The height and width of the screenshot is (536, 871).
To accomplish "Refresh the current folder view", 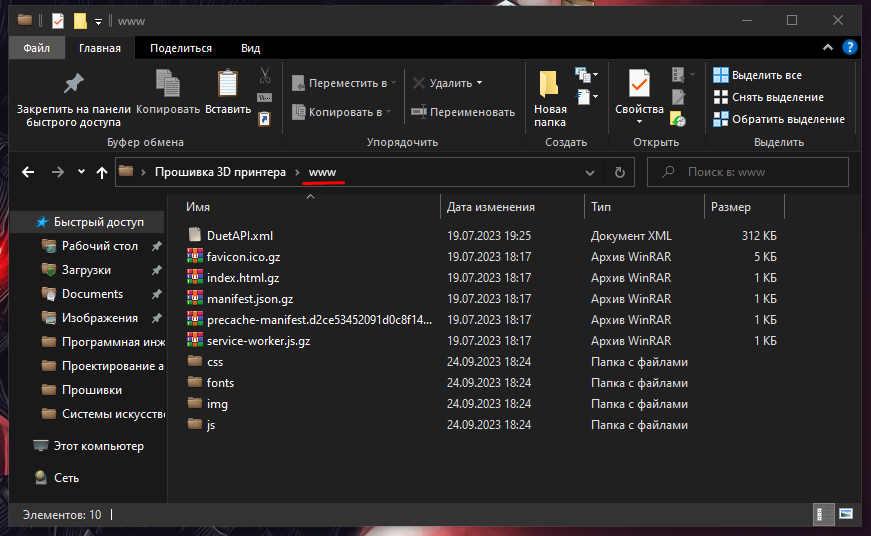I will 619,172.
